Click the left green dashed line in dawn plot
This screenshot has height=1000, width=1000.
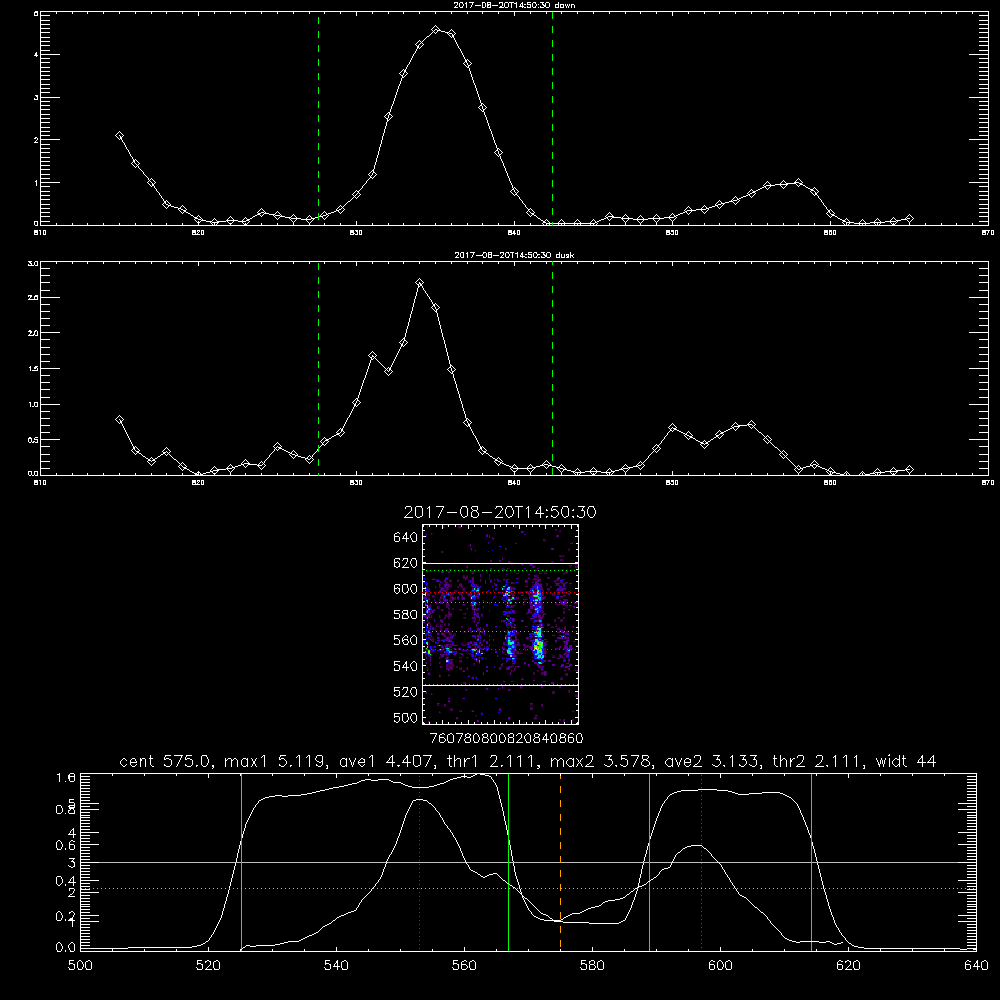(318, 118)
